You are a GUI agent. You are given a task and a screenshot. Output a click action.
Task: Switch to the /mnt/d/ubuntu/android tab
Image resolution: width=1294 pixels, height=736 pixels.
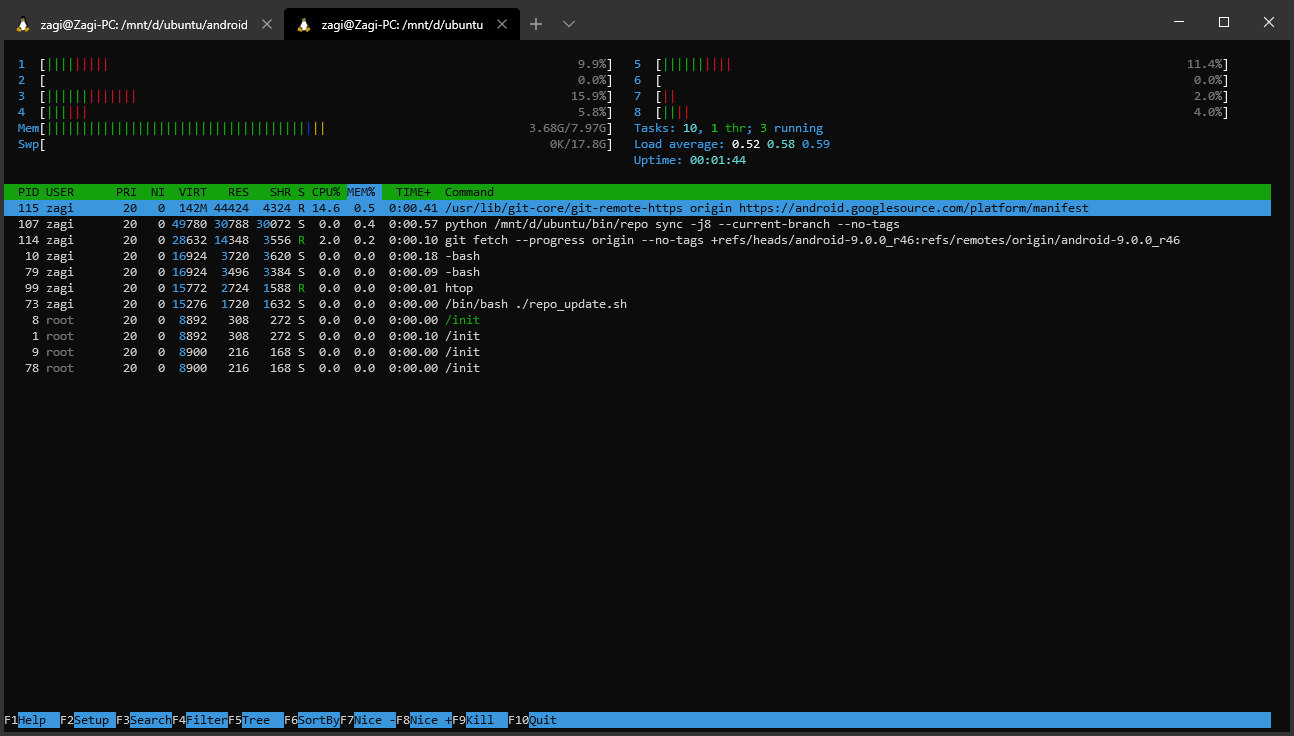143,24
